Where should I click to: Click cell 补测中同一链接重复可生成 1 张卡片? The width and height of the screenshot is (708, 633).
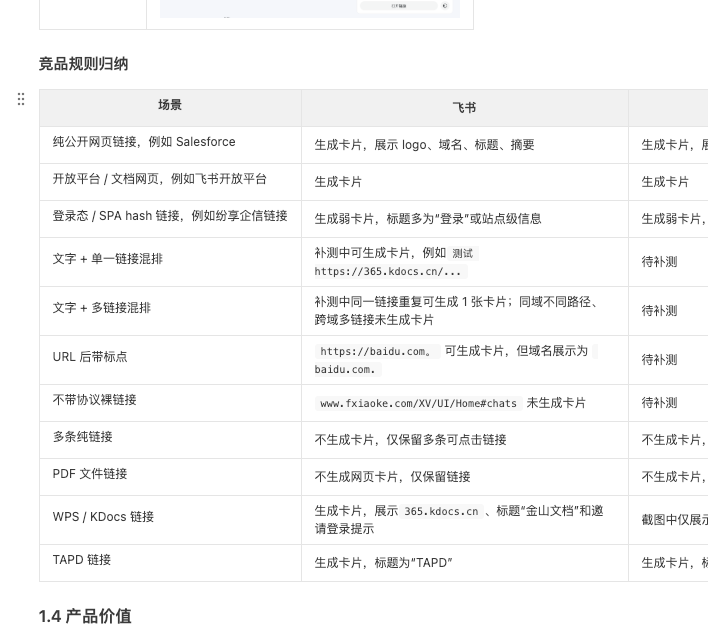coord(465,311)
